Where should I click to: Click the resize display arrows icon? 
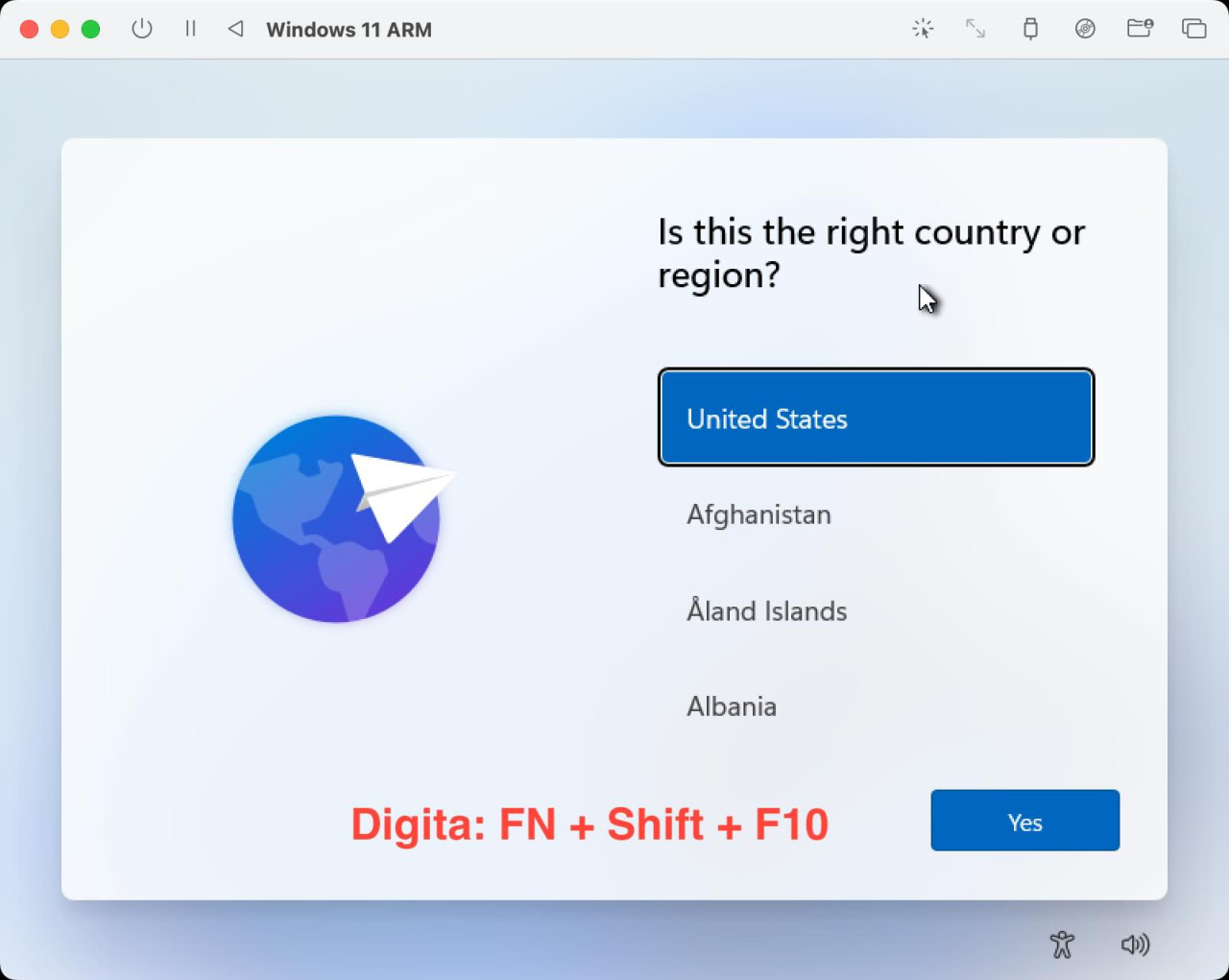click(x=976, y=29)
